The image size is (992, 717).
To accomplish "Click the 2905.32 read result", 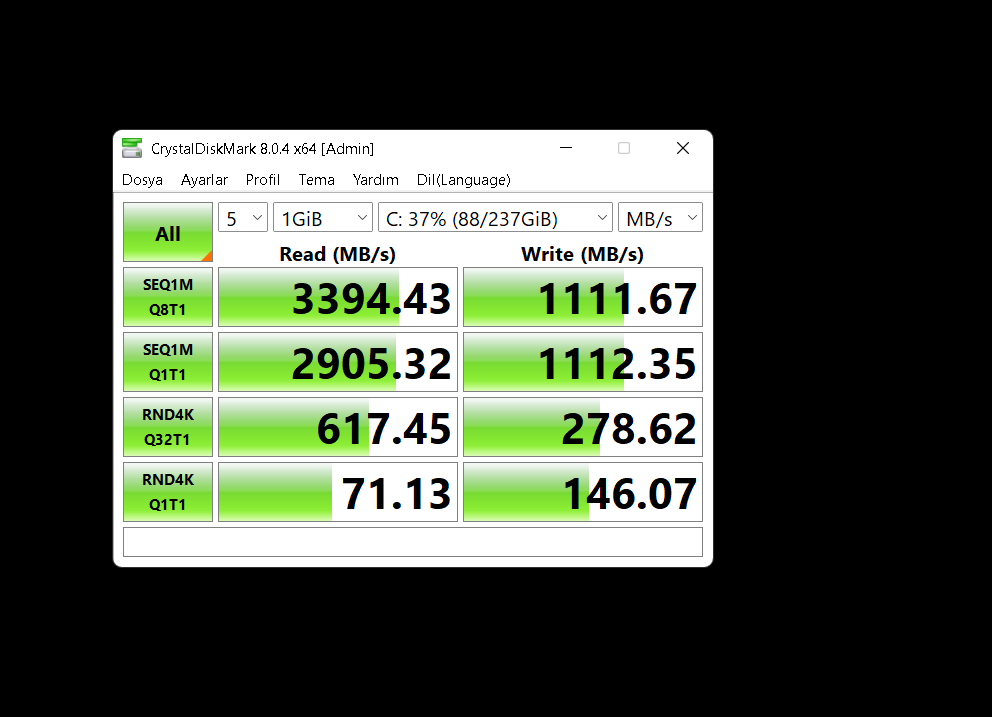I will coord(338,362).
